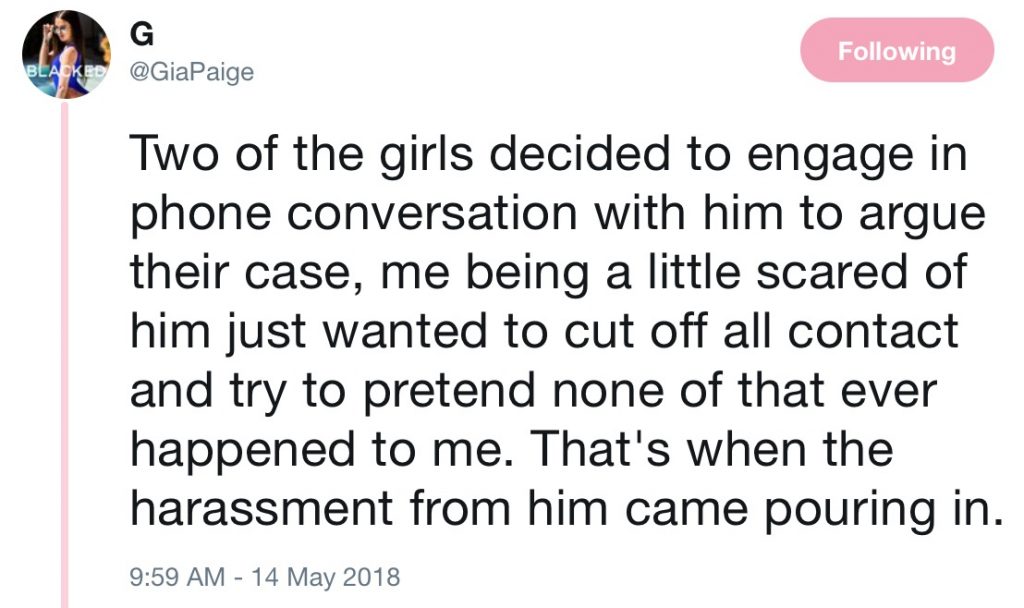Click the word 'harassment' in the tweet

261,508
